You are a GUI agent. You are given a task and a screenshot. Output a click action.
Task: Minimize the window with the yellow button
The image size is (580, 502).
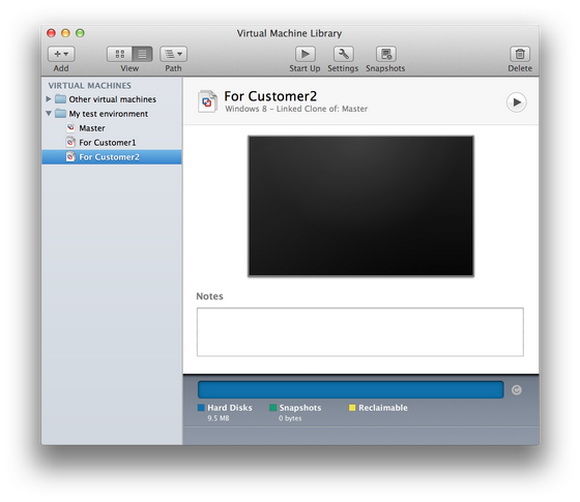coord(65,33)
